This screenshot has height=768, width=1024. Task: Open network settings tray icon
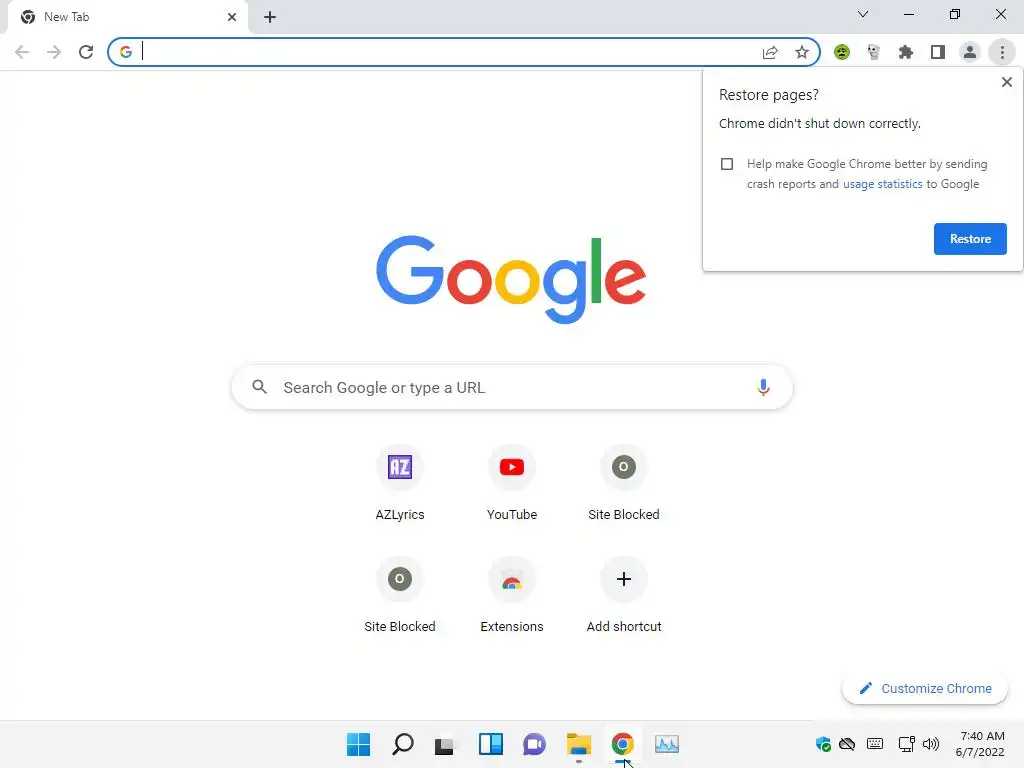click(906, 744)
